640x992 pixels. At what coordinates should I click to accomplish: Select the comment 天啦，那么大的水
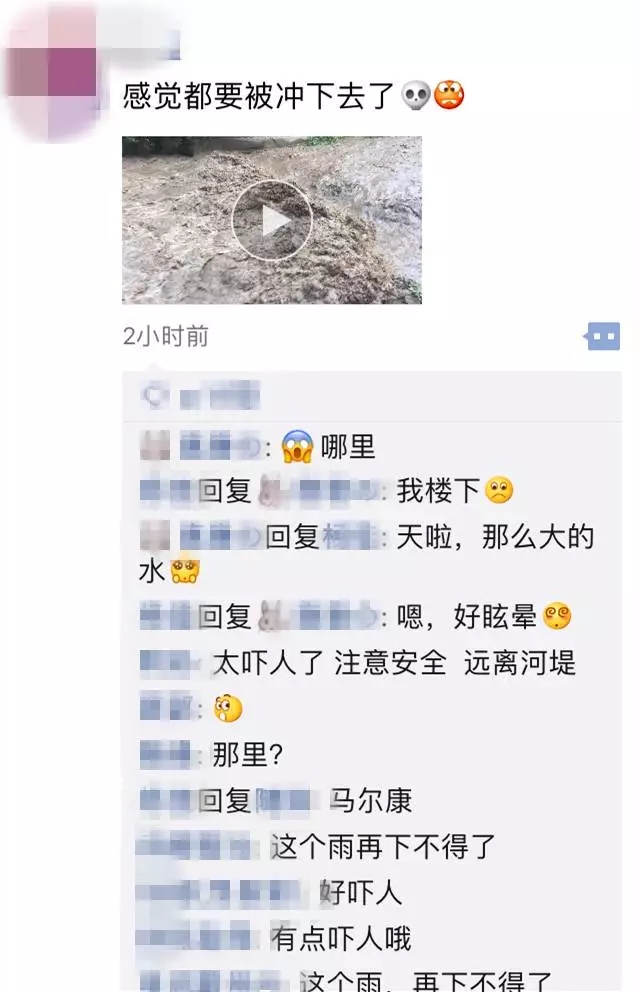click(x=367, y=553)
